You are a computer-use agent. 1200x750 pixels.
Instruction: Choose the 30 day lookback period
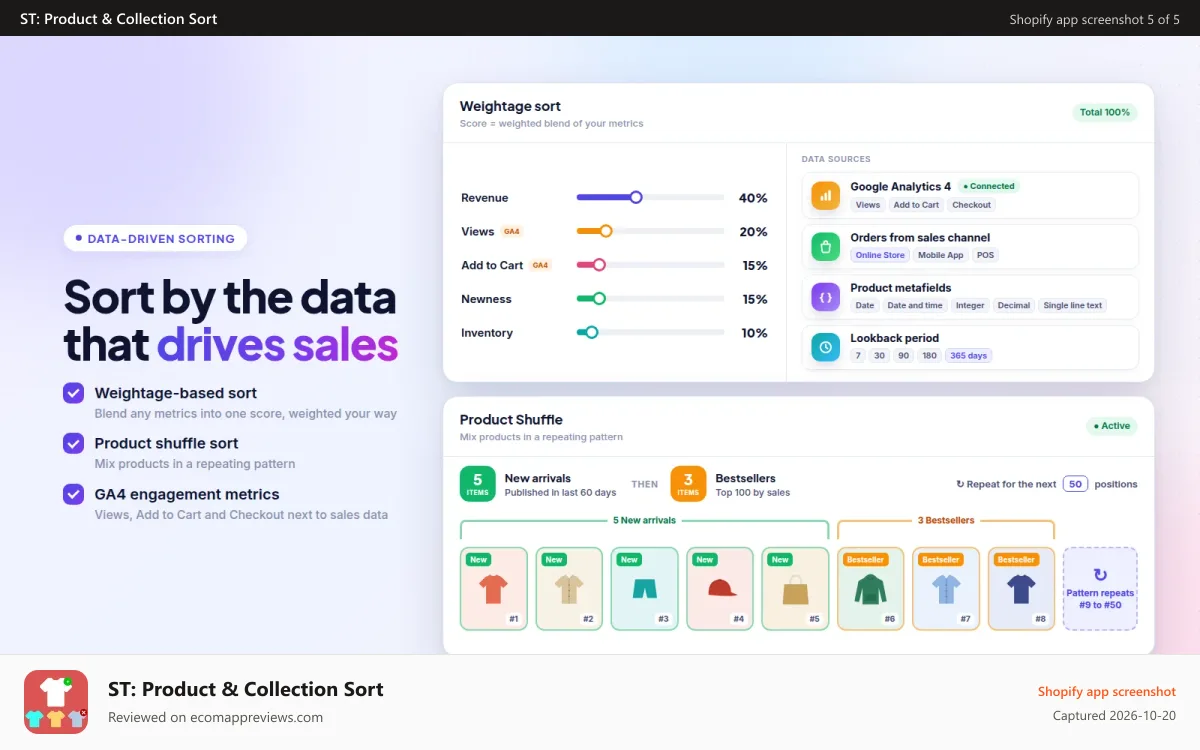pyautogui.click(x=880, y=356)
